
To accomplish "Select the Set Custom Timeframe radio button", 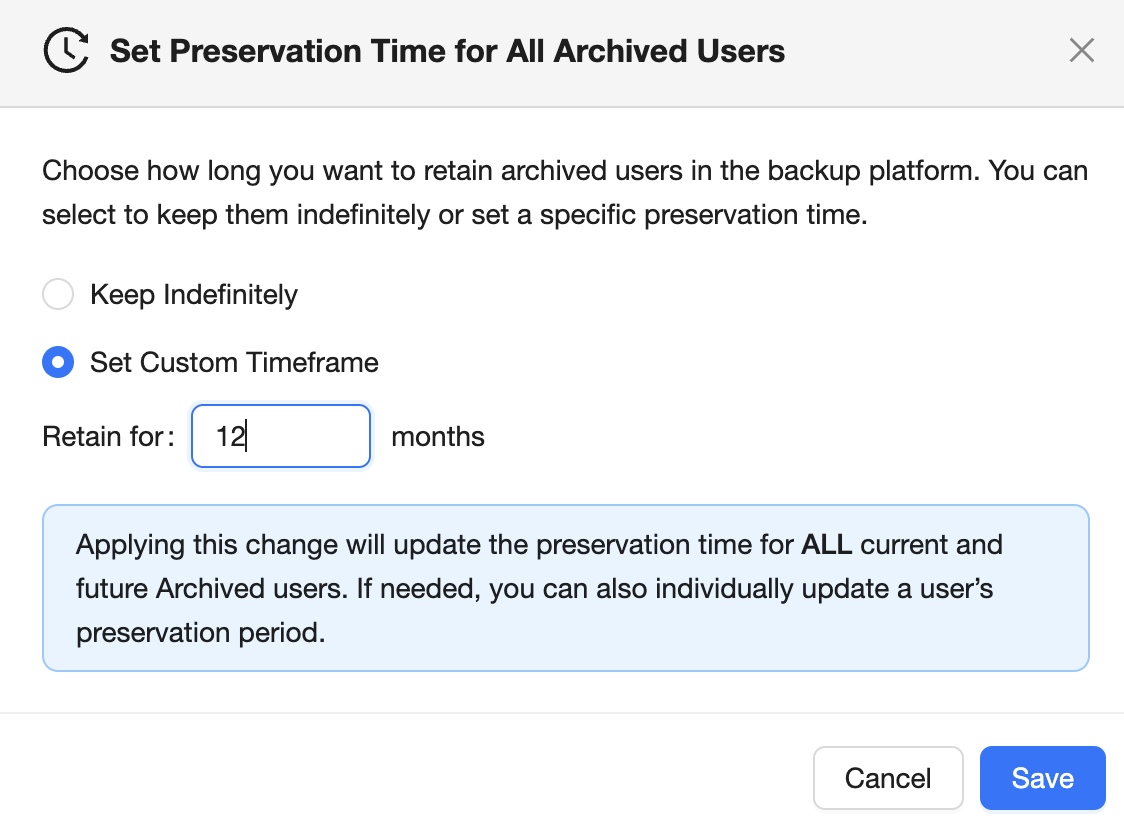I will (x=58, y=362).
